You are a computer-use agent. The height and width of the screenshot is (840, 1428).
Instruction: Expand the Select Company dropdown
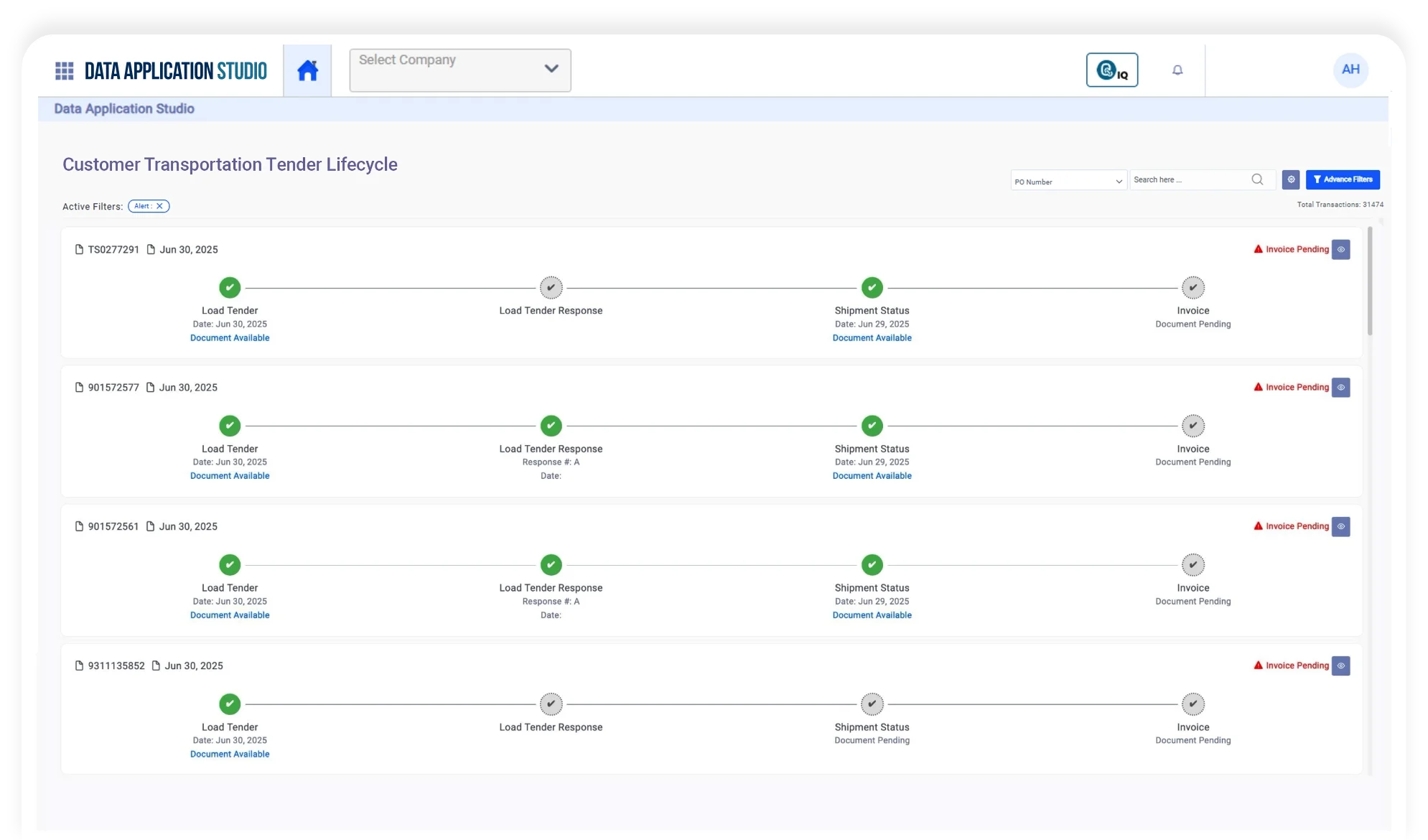pos(460,70)
